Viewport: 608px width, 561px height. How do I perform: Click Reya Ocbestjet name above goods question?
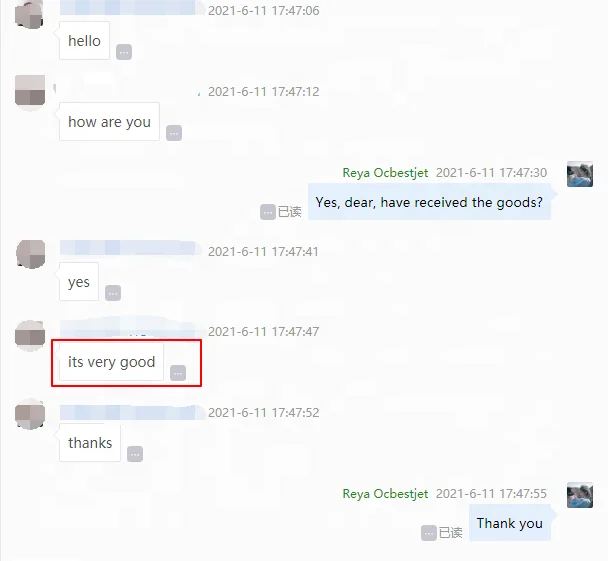point(385,173)
